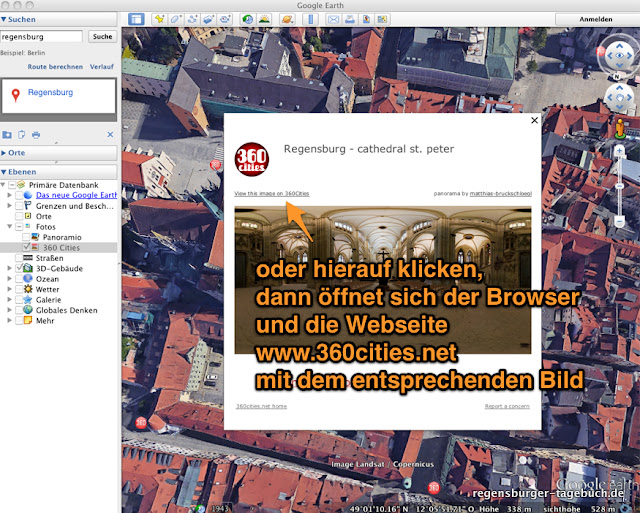Enable the Orte layer checkbox
Screen dimensions: 640x513
(x=19, y=216)
